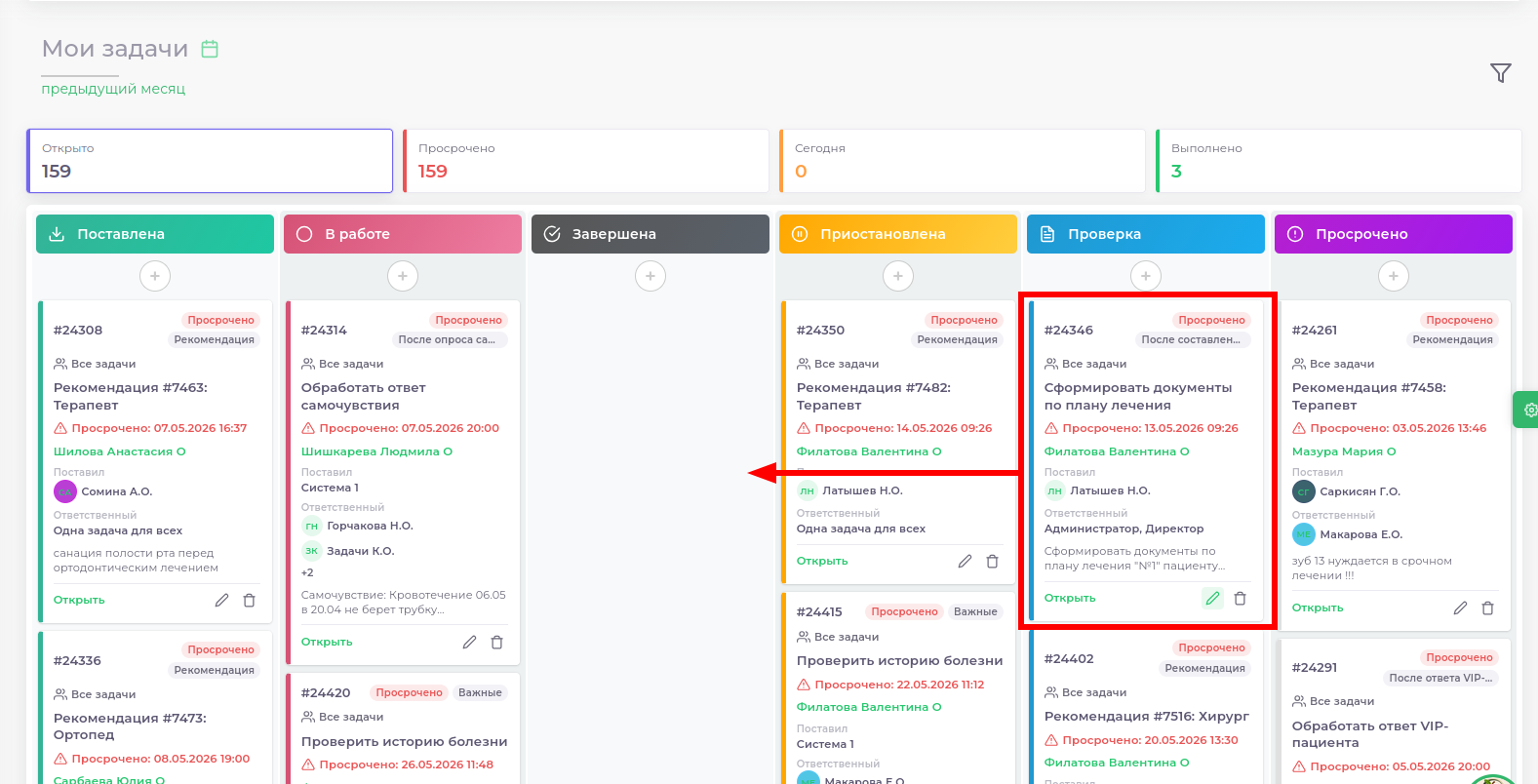The height and width of the screenshot is (784, 1538).
Task: Delete task #24350 with the trash icon
Action: coord(993,562)
